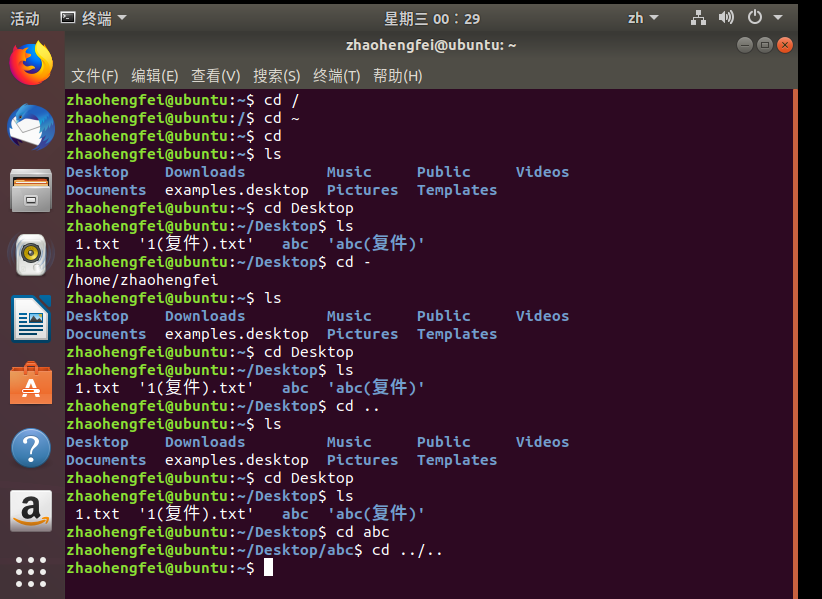The height and width of the screenshot is (599, 822).
Task: Click 'Downloads' in the first ls listing
Action: pos(205,172)
